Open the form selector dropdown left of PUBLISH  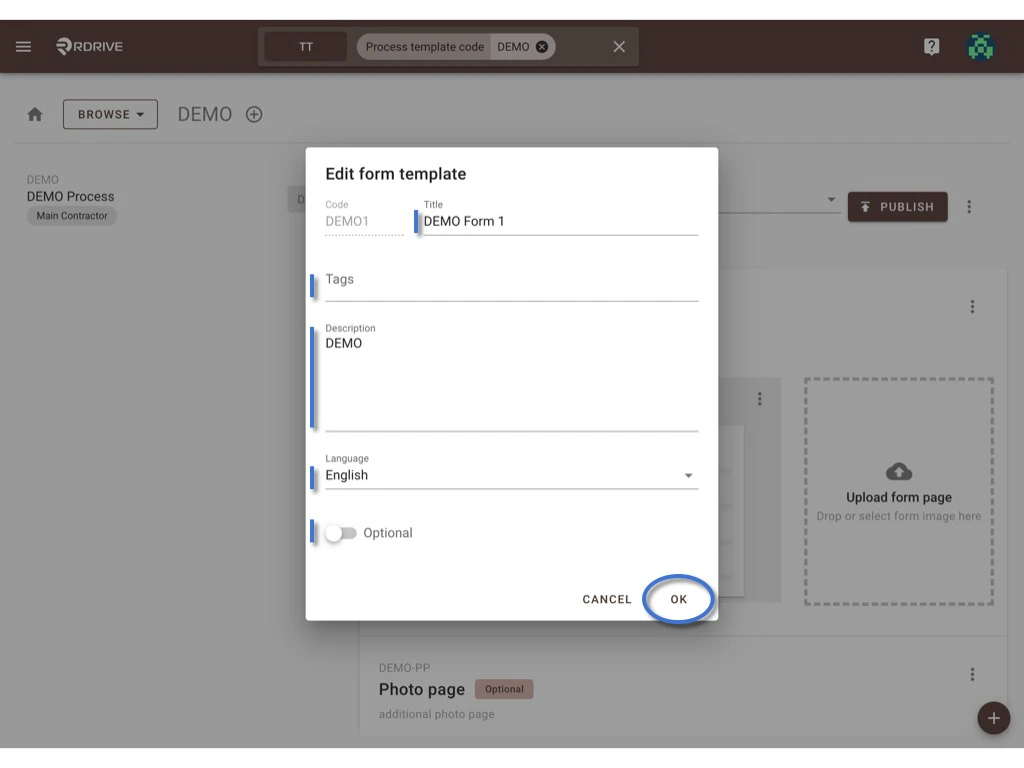(x=831, y=199)
